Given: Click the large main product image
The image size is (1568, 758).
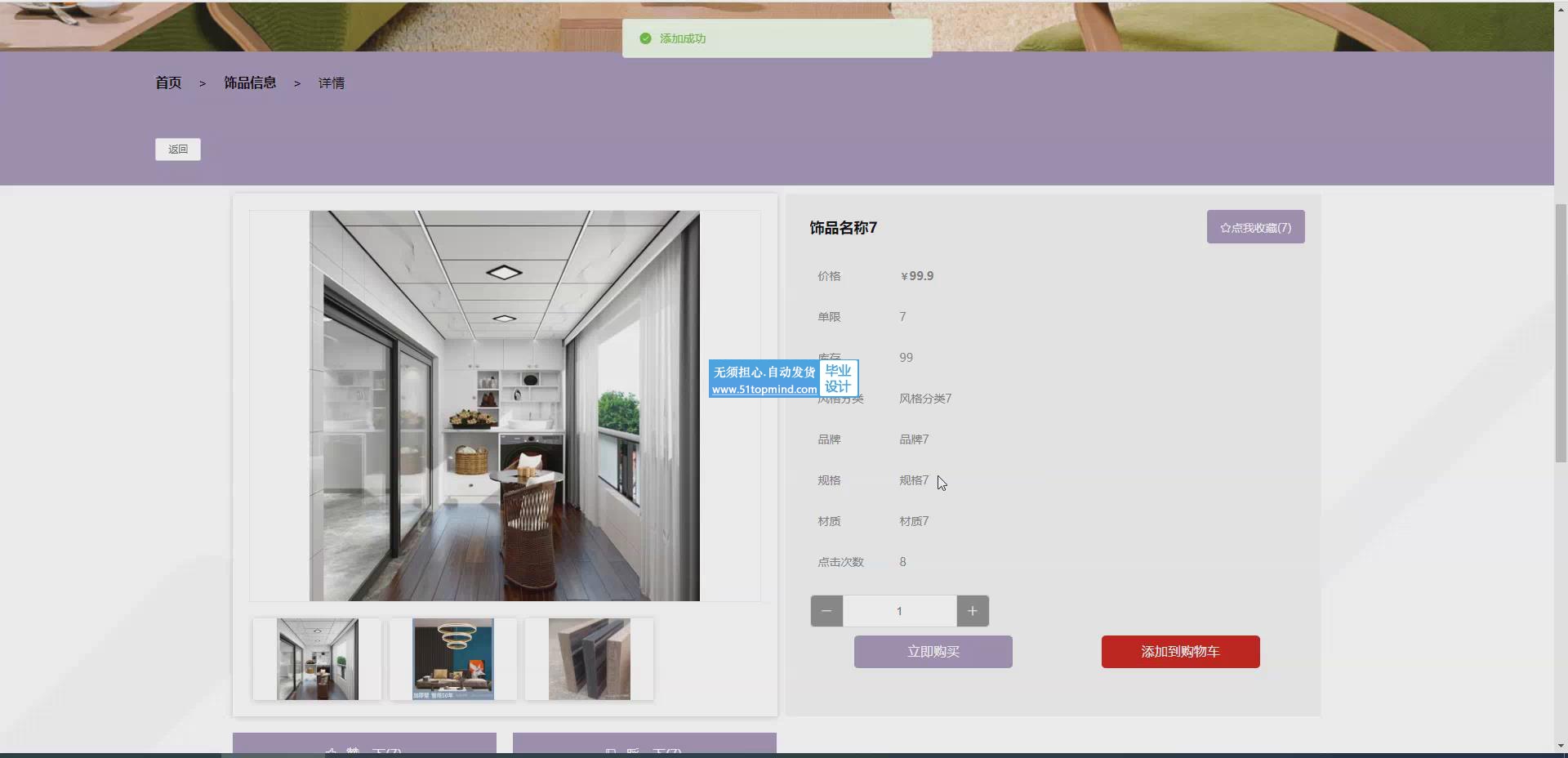Looking at the screenshot, I should tap(504, 406).
